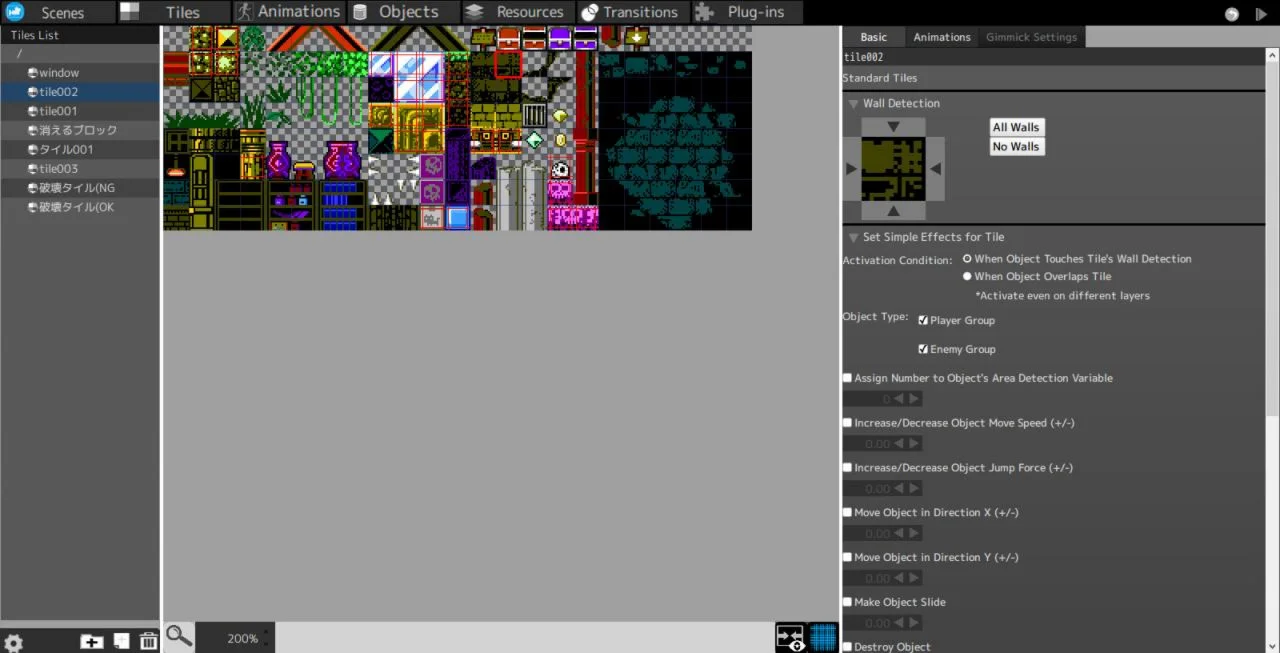
Task: Collapse the Wall Detection section
Action: pos(853,103)
